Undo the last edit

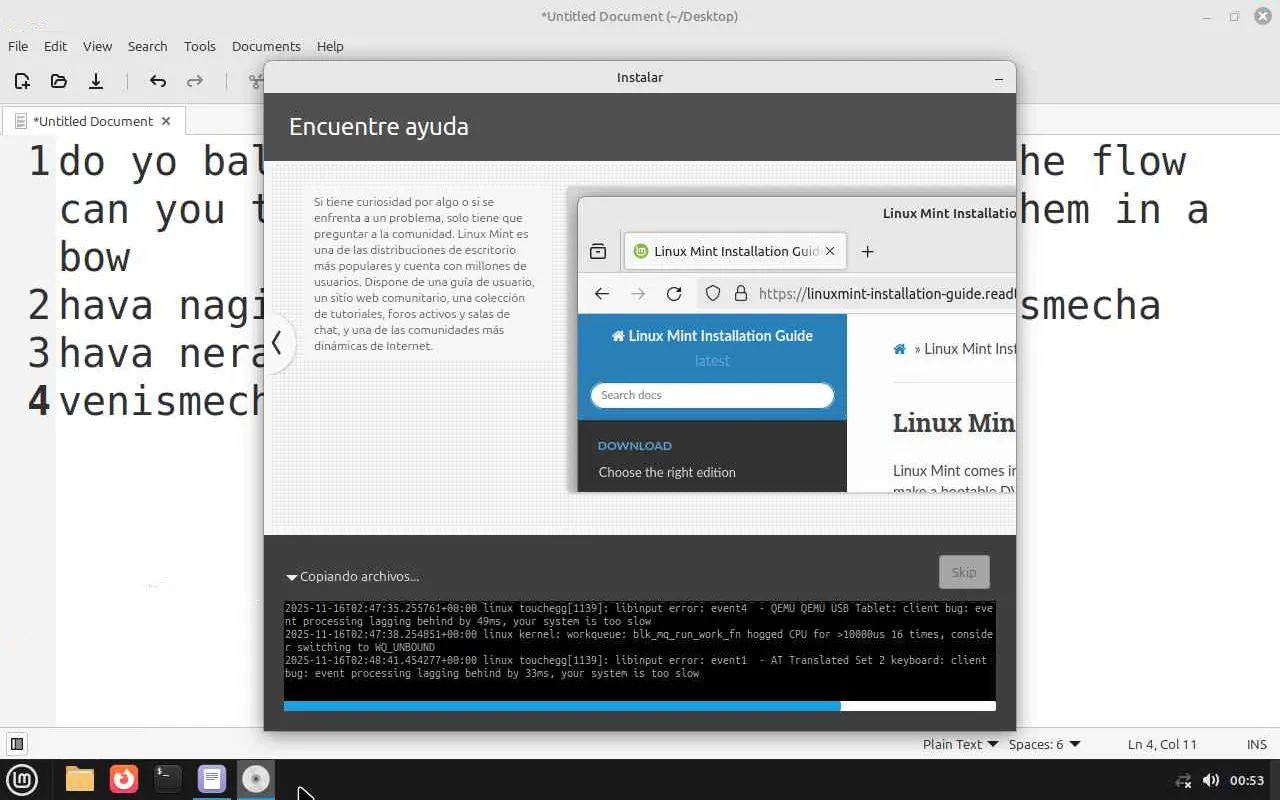[157, 81]
